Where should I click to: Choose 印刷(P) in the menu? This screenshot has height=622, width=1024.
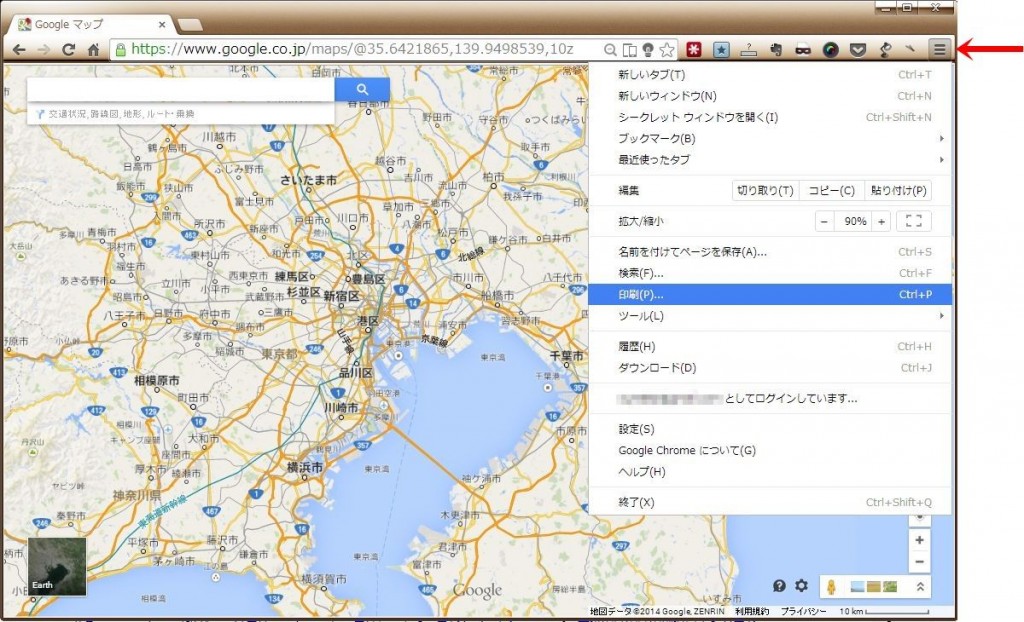tap(770, 295)
